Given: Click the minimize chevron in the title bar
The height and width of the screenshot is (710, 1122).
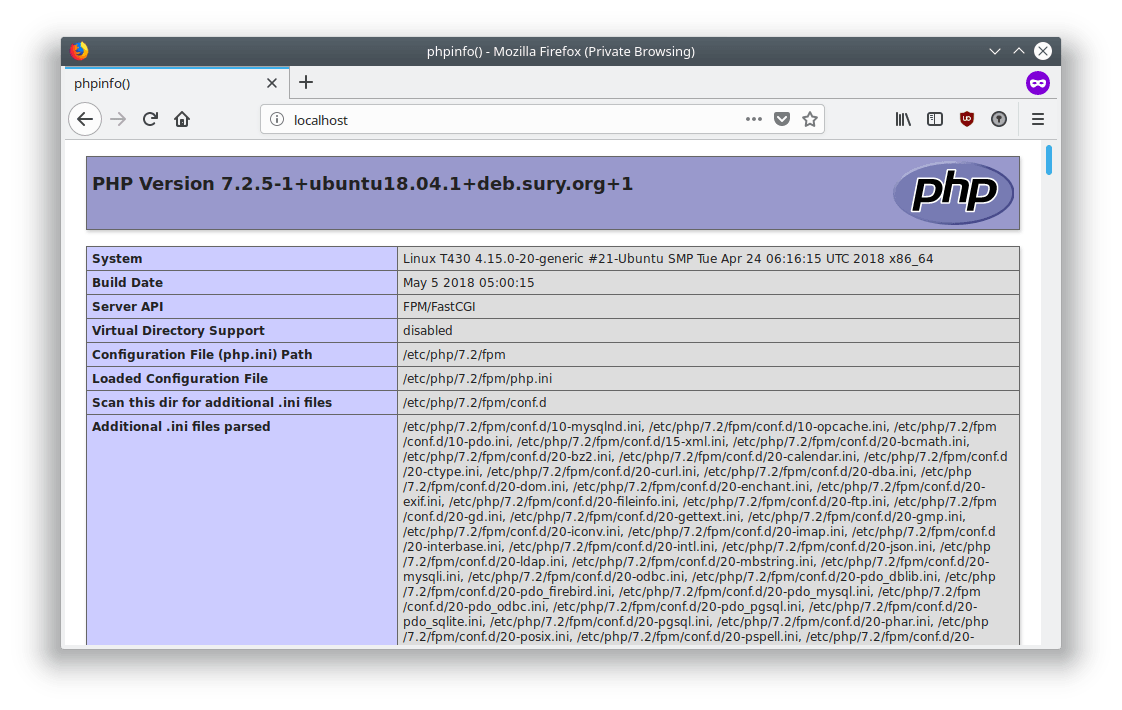Looking at the screenshot, I should click(995, 51).
